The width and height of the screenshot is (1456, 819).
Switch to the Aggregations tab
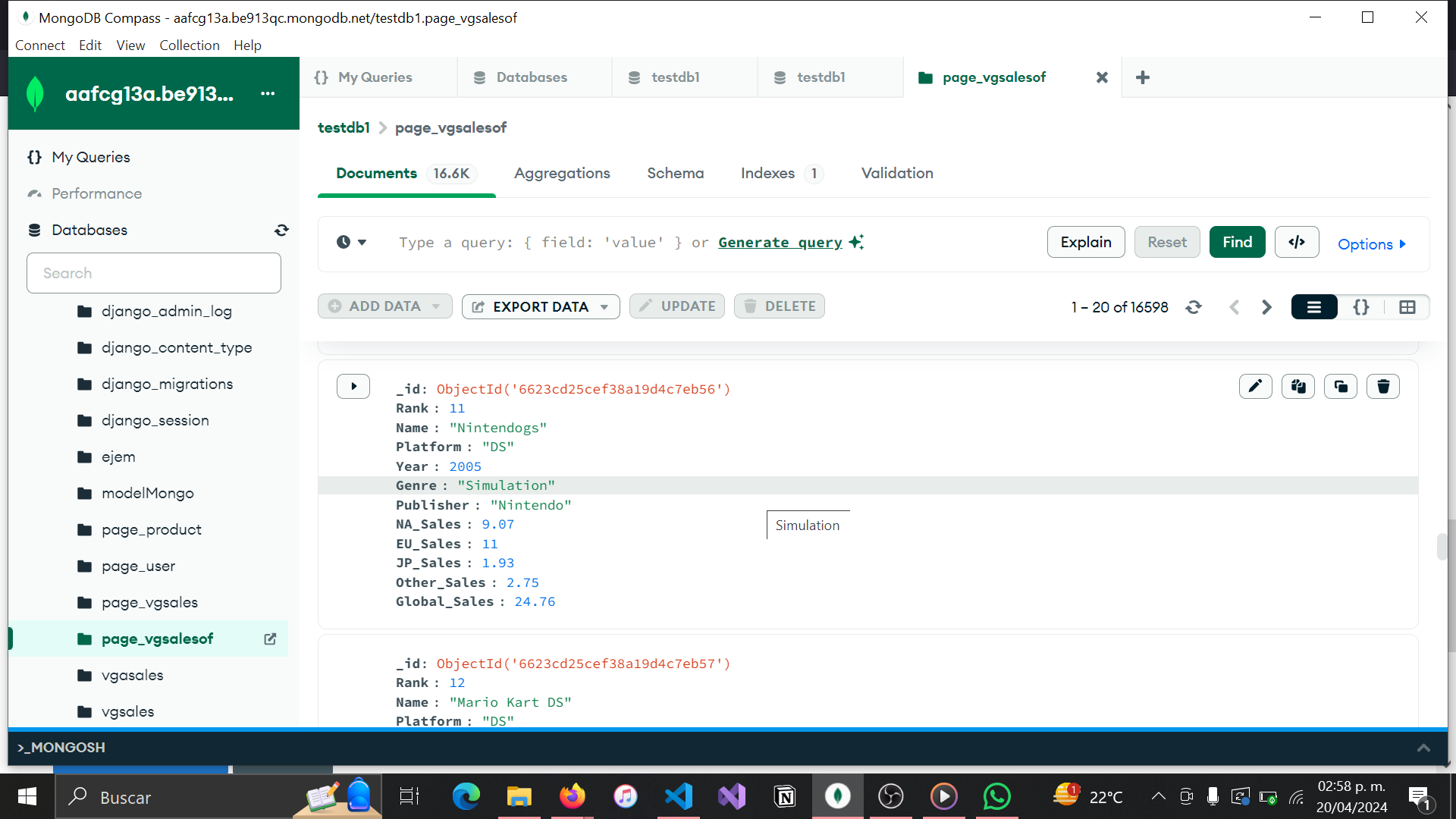561,174
